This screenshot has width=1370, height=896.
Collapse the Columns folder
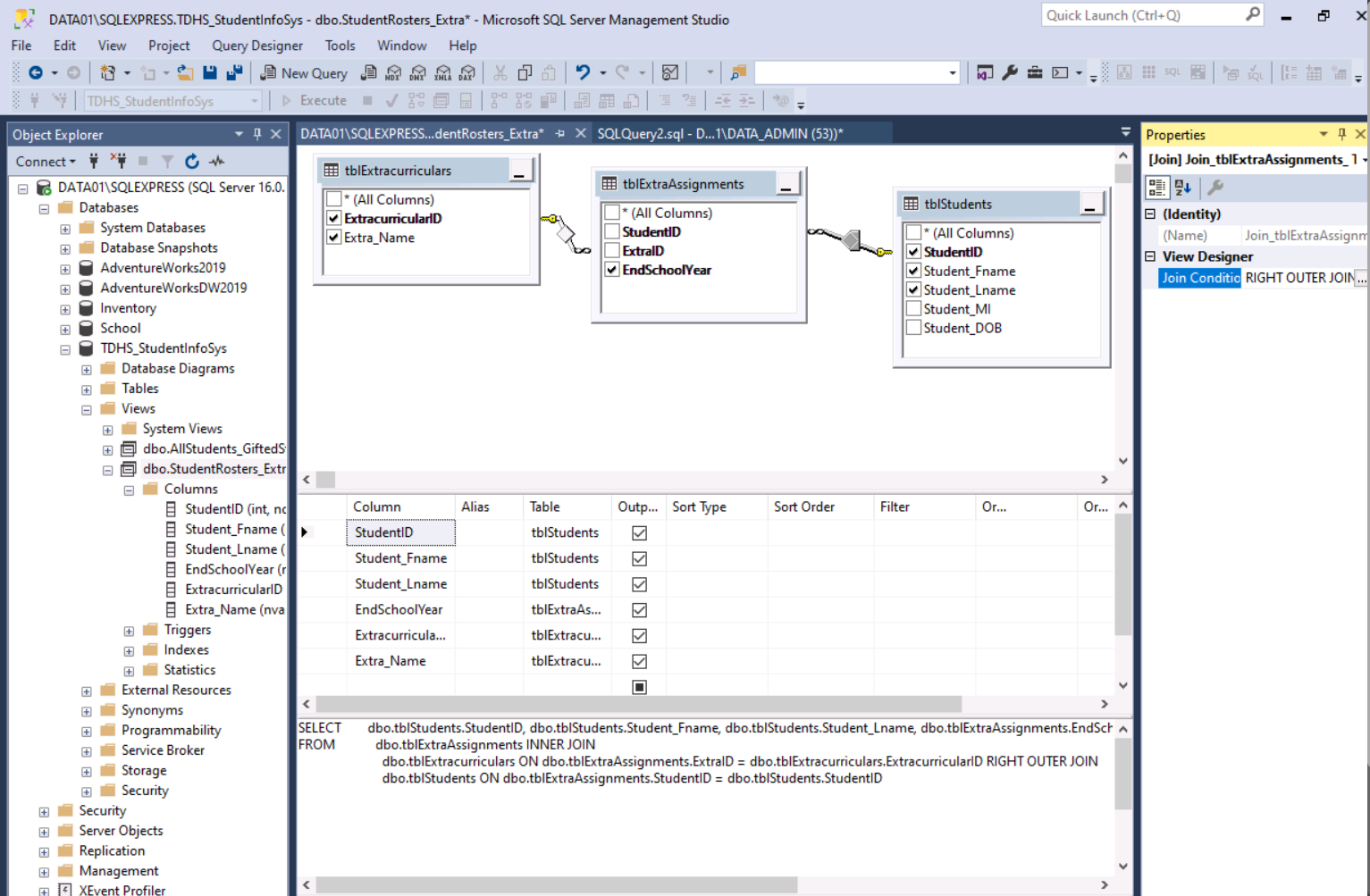129,490
